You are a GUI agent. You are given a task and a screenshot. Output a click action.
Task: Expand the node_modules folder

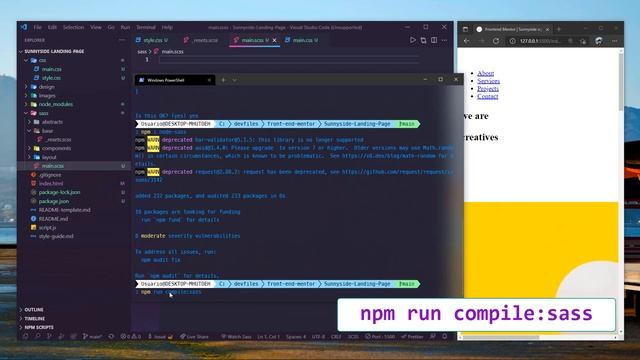(56, 104)
